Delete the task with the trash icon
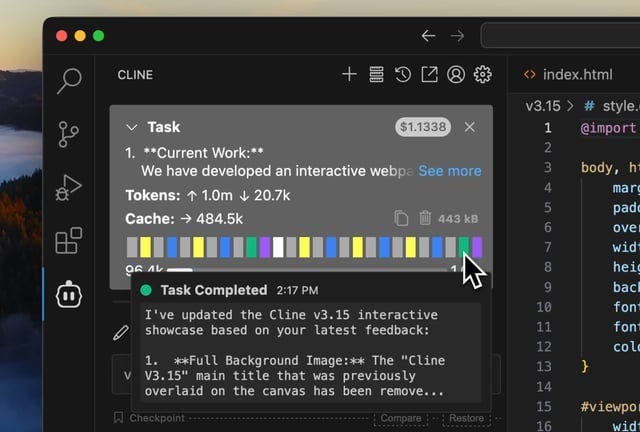The width and height of the screenshot is (640, 432). tap(425, 218)
